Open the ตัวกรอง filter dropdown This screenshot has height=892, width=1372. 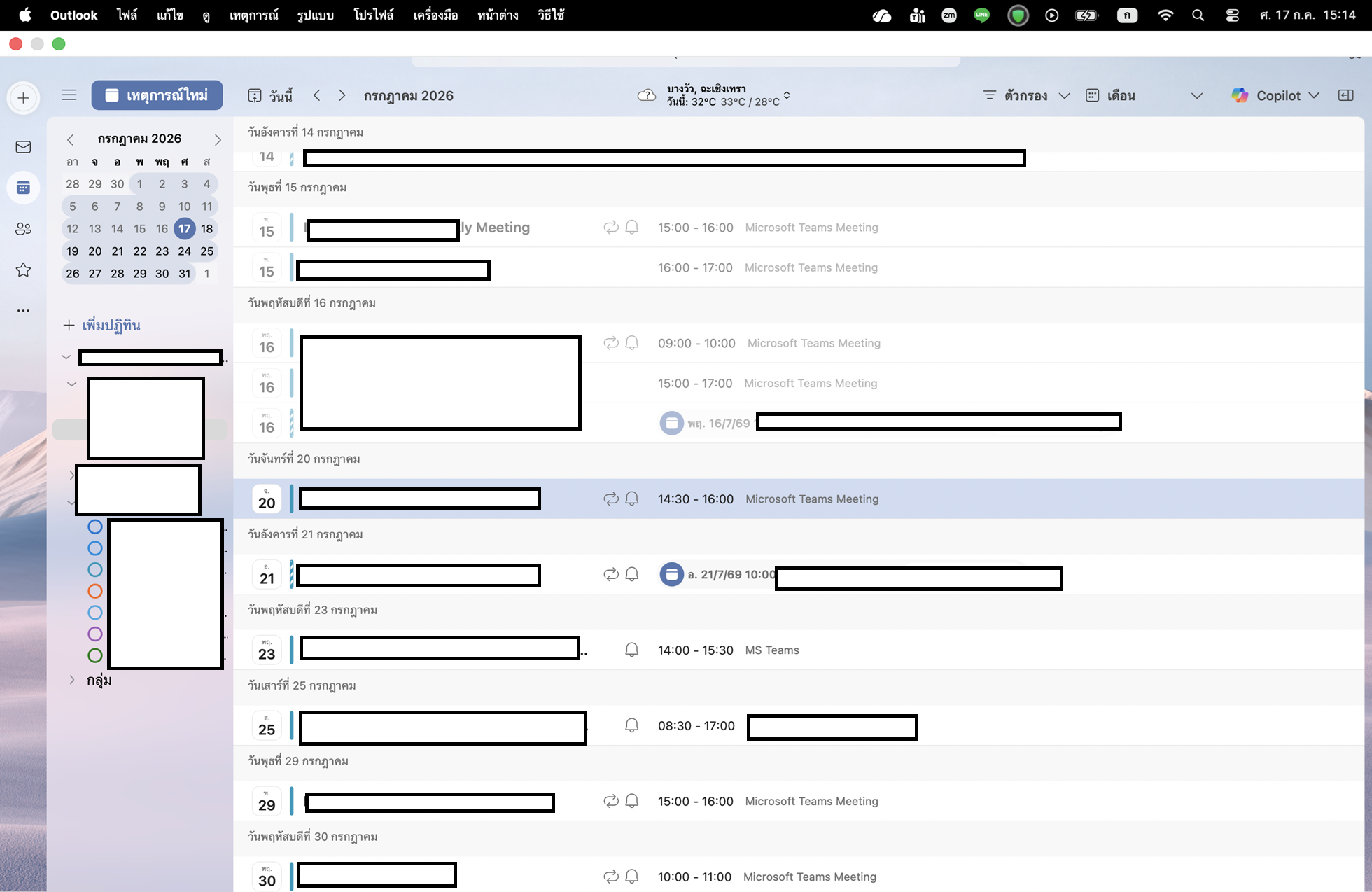pos(1026,95)
